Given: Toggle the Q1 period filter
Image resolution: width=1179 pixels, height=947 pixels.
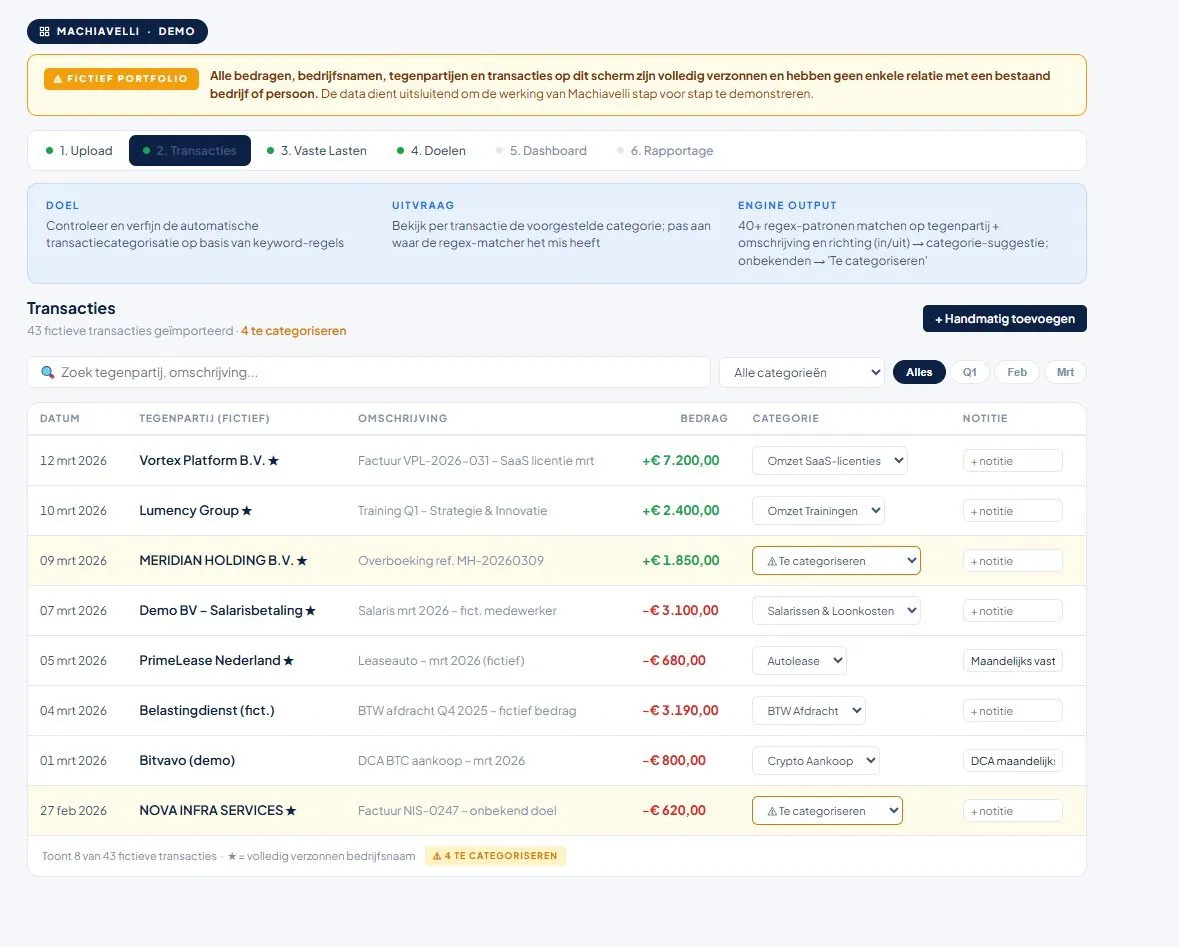Looking at the screenshot, I should point(970,372).
